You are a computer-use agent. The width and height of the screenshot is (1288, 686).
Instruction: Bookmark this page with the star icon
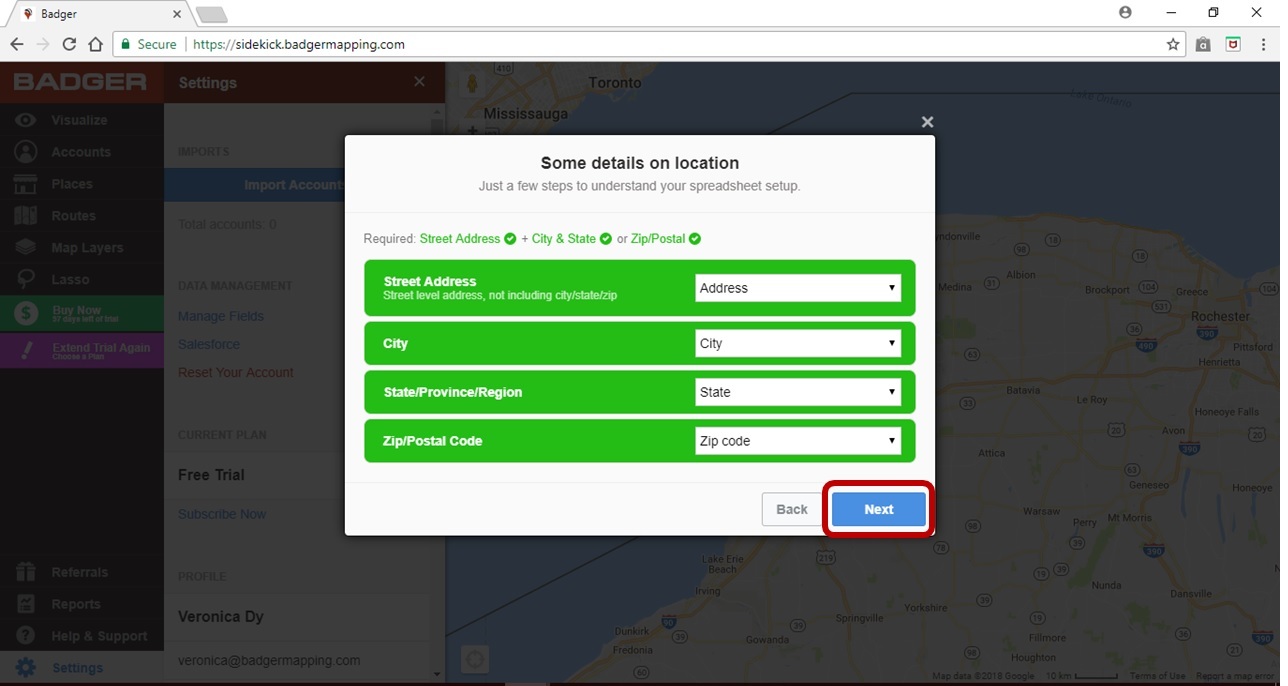[1173, 44]
